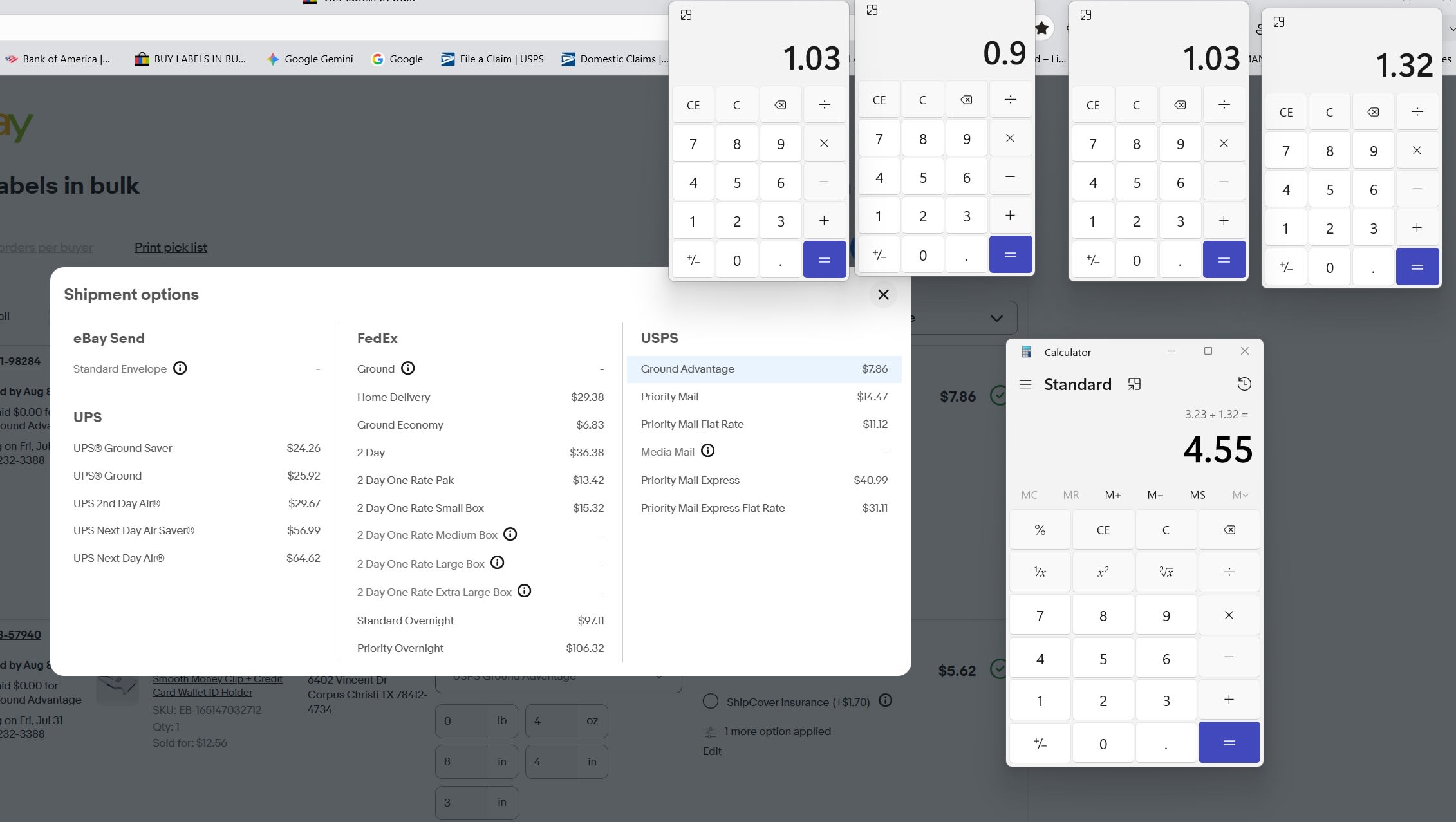Show info for 2 Day One Rate Extra Large Box
This screenshot has width=1456, height=822.
[525, 591]
